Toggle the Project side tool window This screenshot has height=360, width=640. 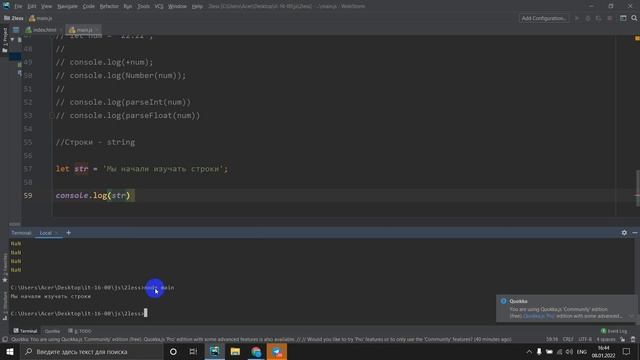click(x=4, y=39)
